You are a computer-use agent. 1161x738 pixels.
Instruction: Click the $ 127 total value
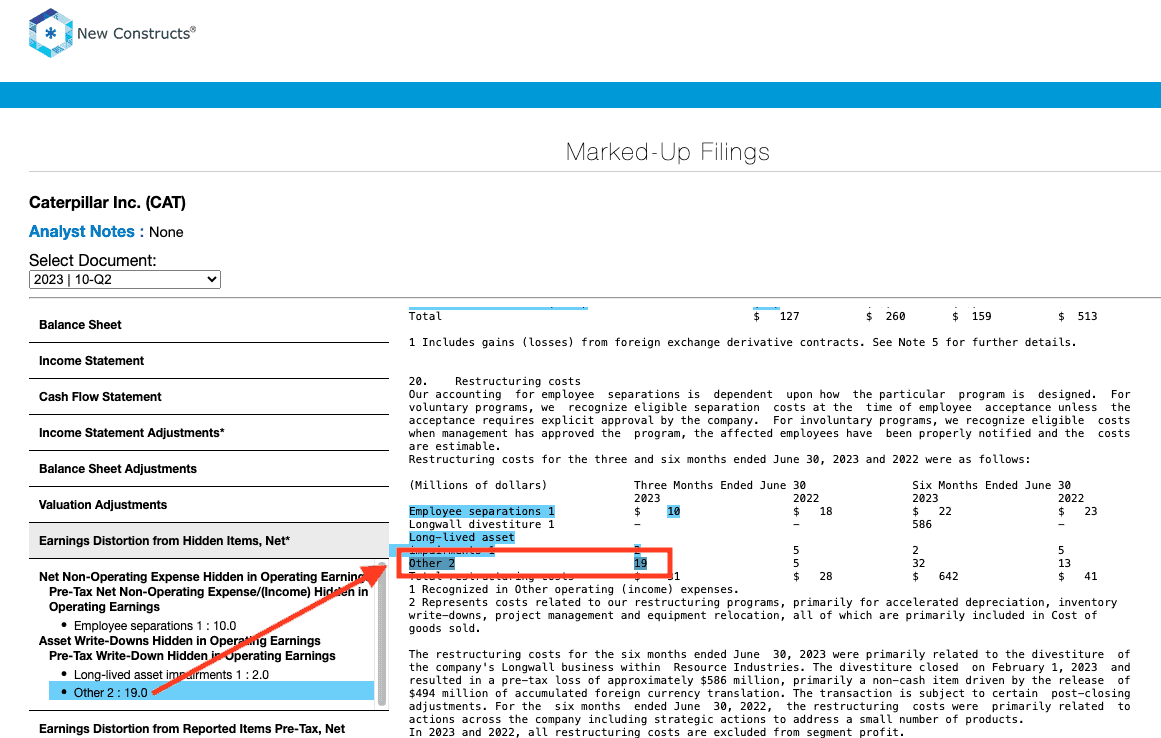pyautogui.click(x=776, y=316)
